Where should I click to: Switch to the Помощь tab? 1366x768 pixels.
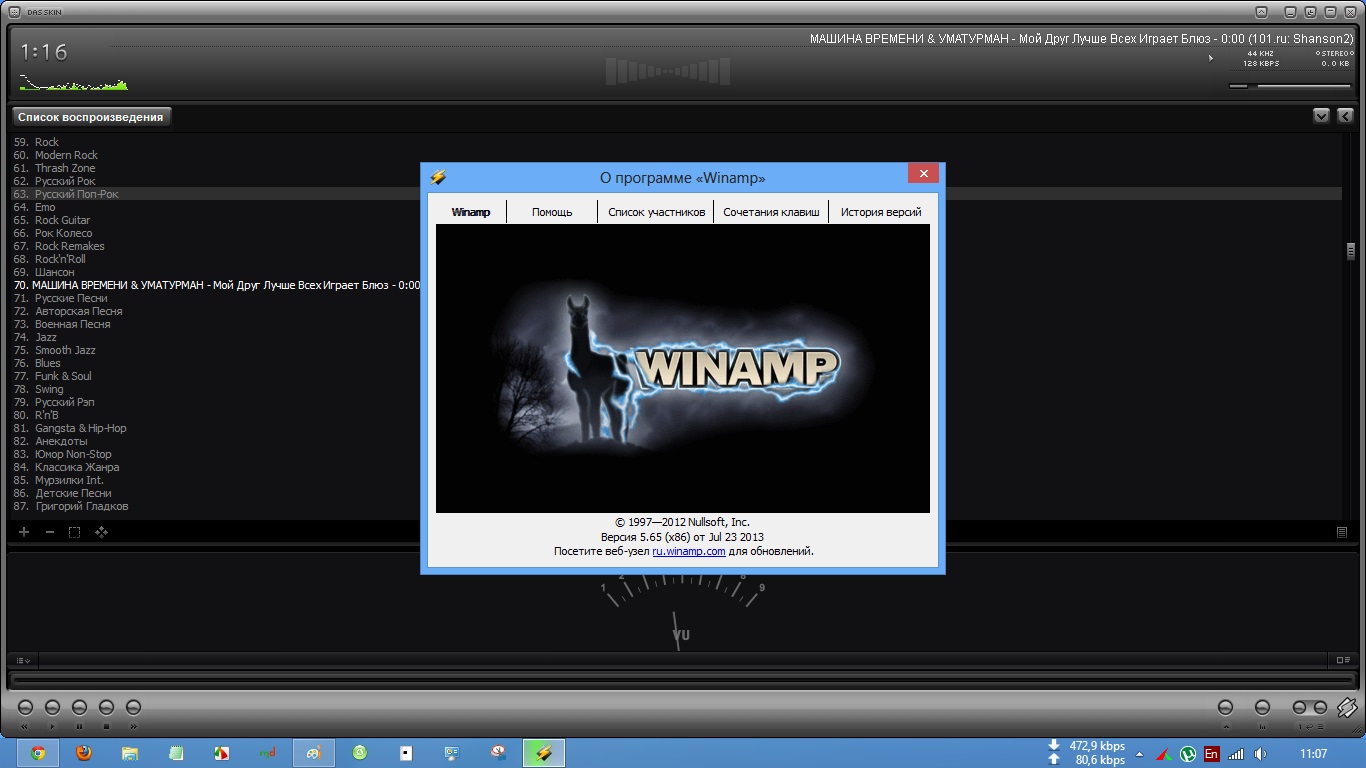552,212
